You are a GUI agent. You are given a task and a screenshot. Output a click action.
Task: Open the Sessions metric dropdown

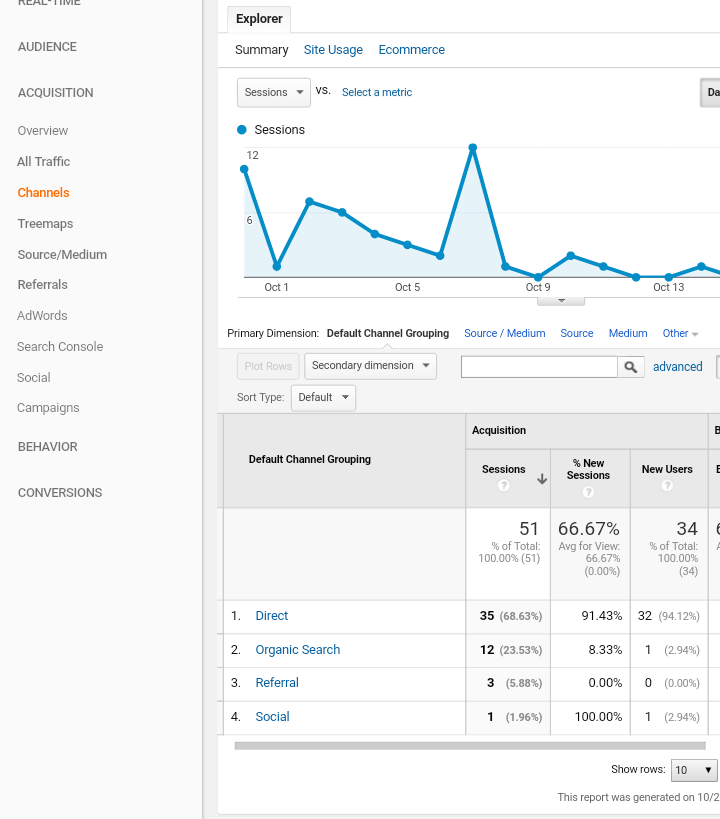click(273, 92)
